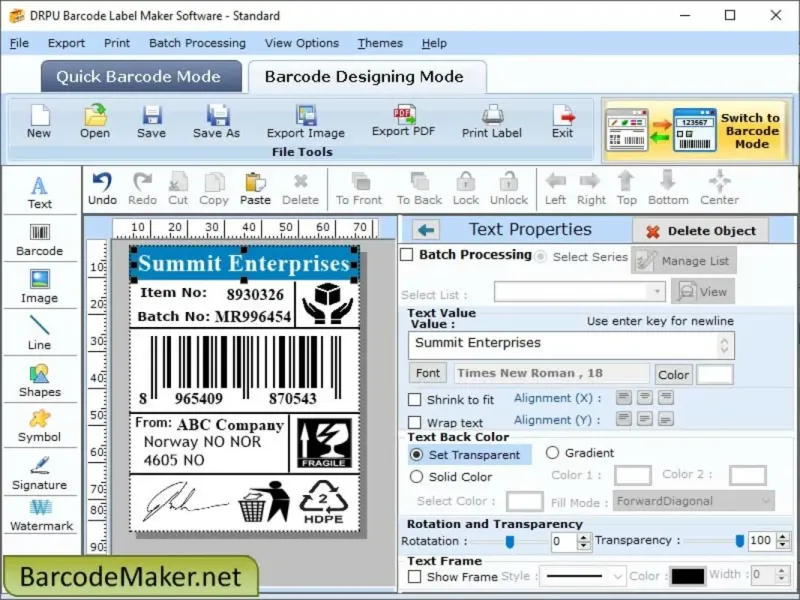Select the Gradient radio button
Viewport: 800px width, 600px height.
tap(553, 453)
